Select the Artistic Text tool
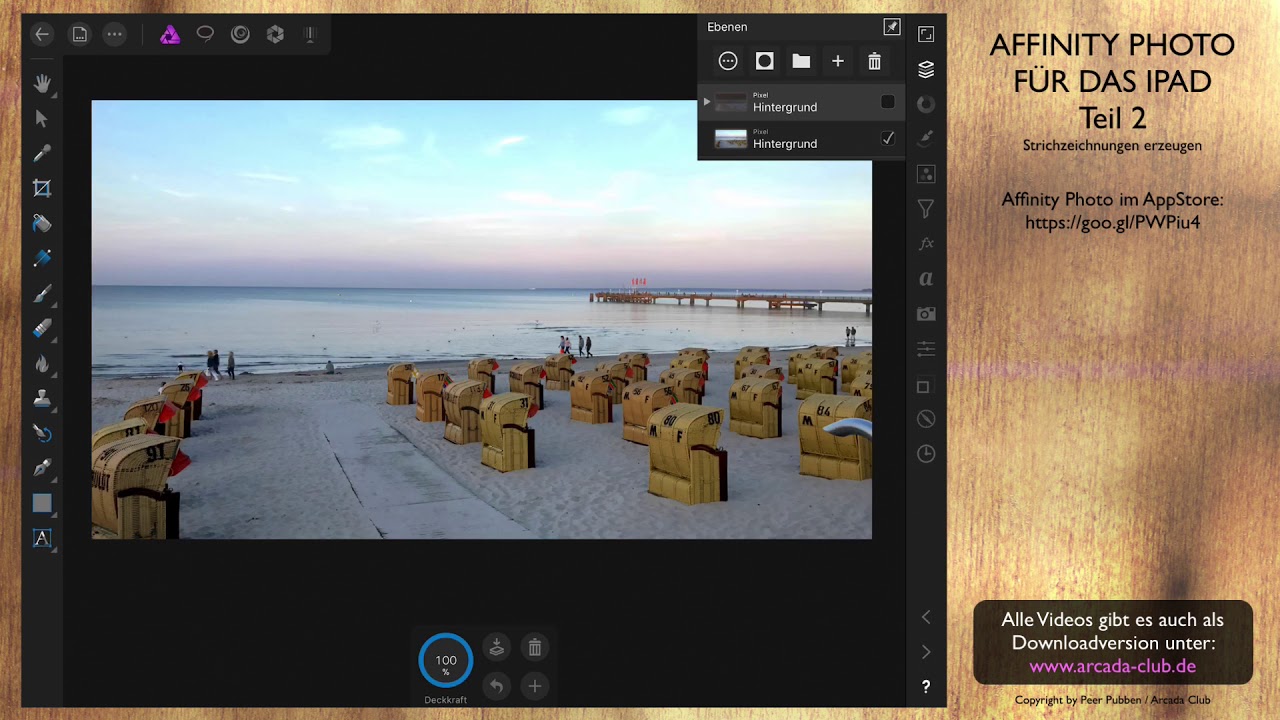The image size is (1280, 720). click(x=42, y=538)
